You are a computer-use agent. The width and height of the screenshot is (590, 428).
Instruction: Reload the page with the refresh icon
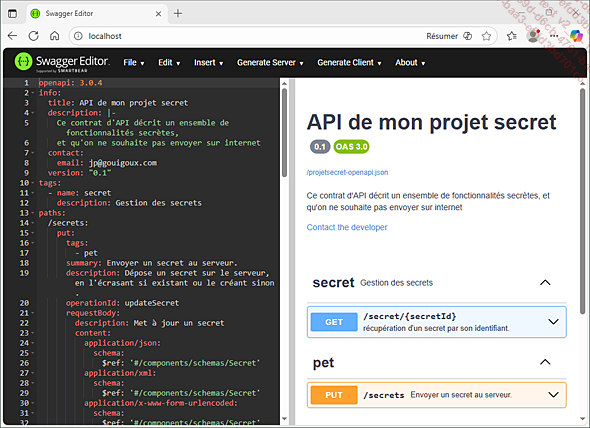[33, 36]
